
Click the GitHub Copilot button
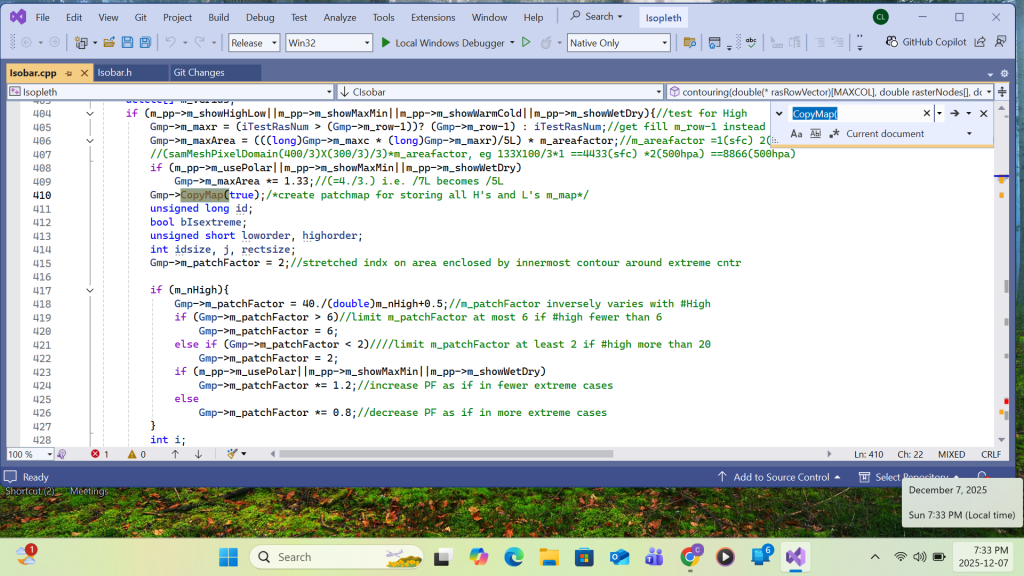click(x=926, y=42)
